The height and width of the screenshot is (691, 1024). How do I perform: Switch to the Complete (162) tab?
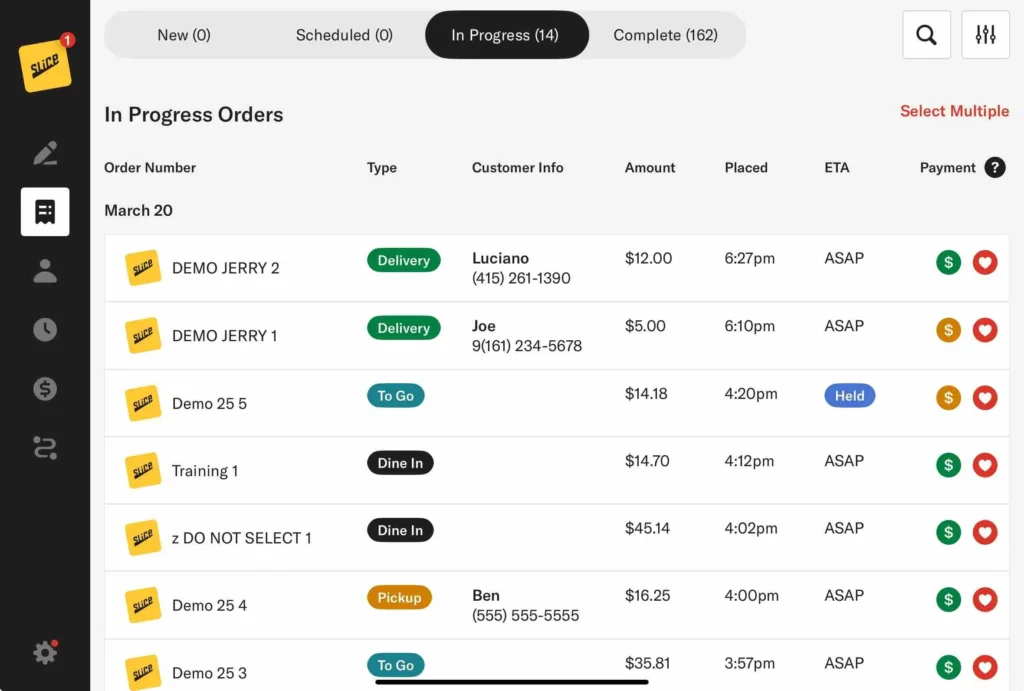pos(665,35)
